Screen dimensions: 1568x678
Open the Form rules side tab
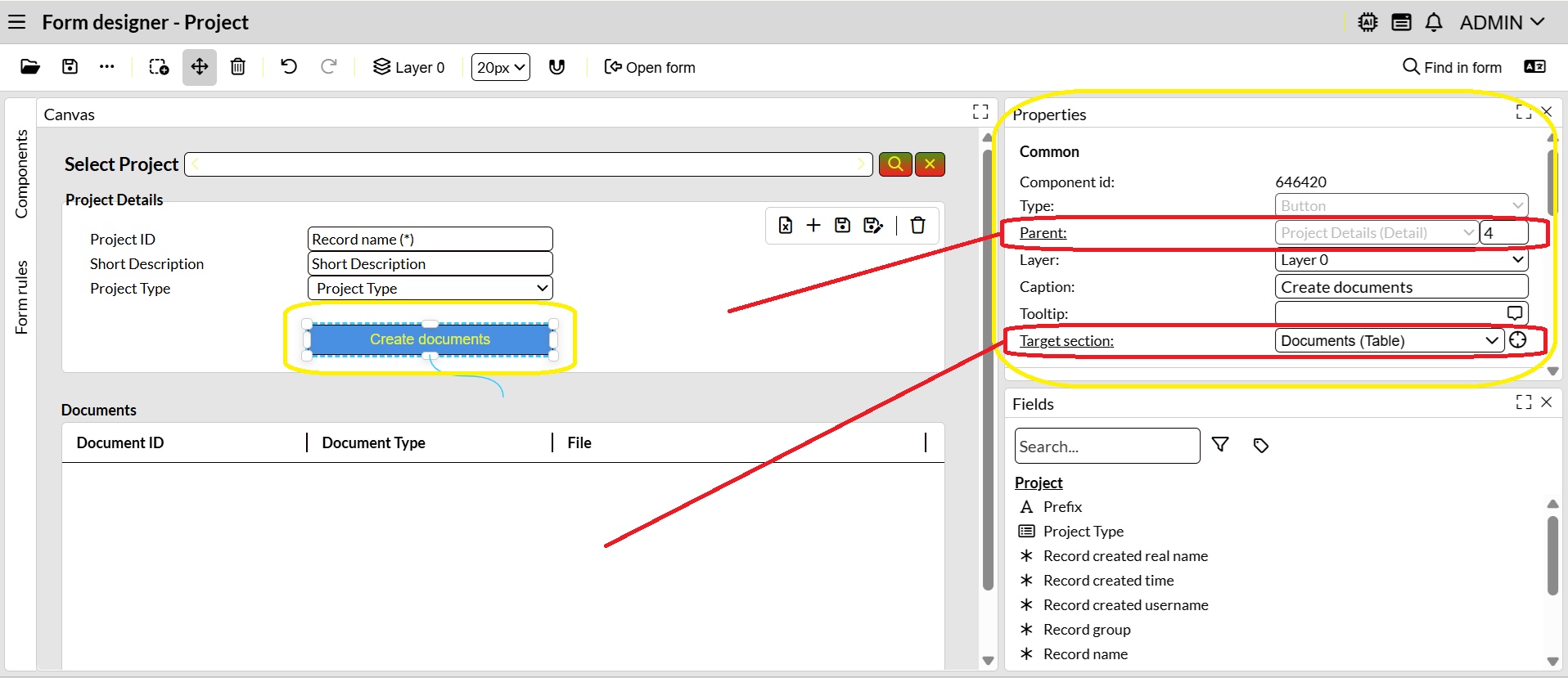pyautogui.click(x=21, y=297)
